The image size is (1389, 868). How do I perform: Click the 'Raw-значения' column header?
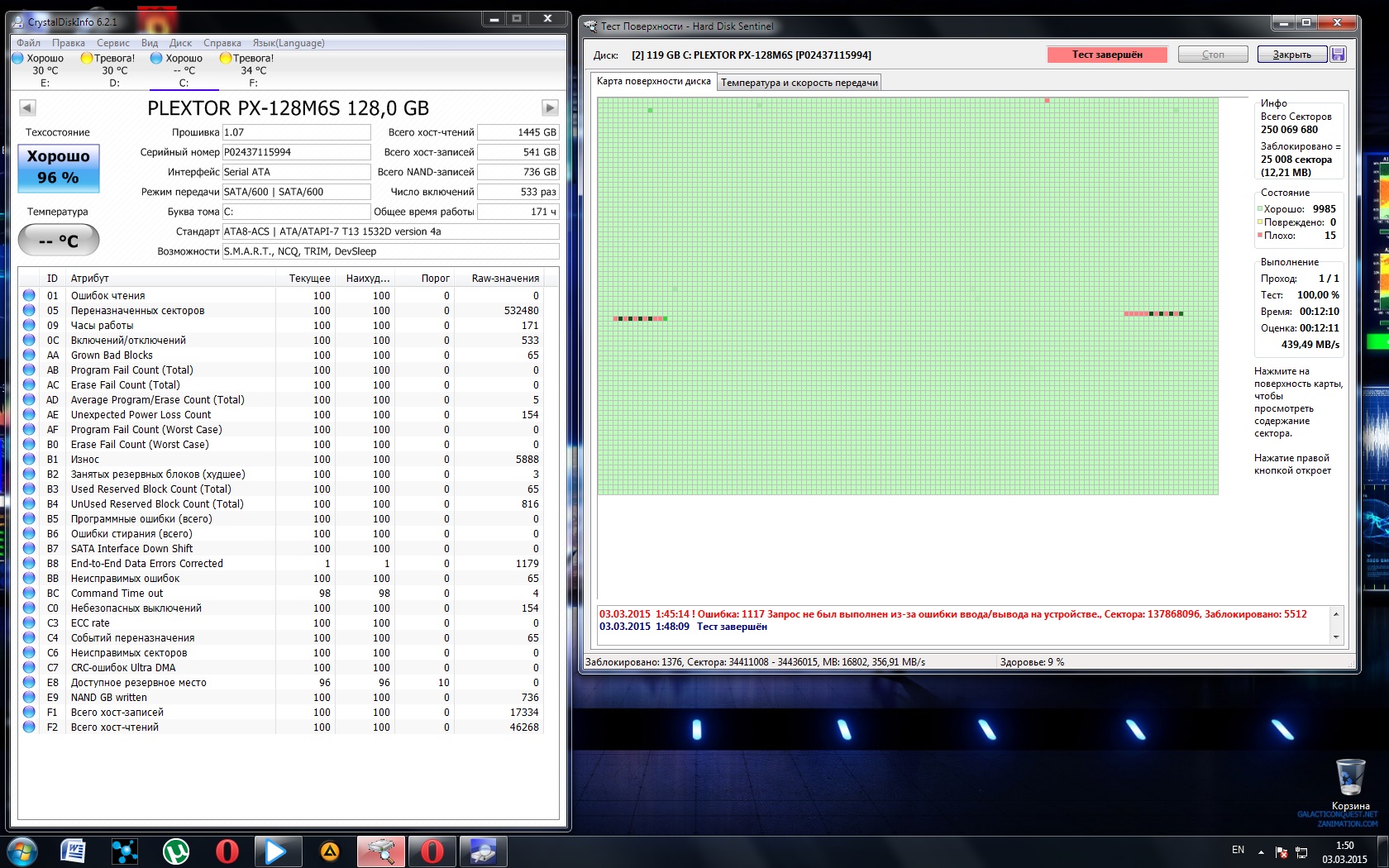(x=505, y=279)
